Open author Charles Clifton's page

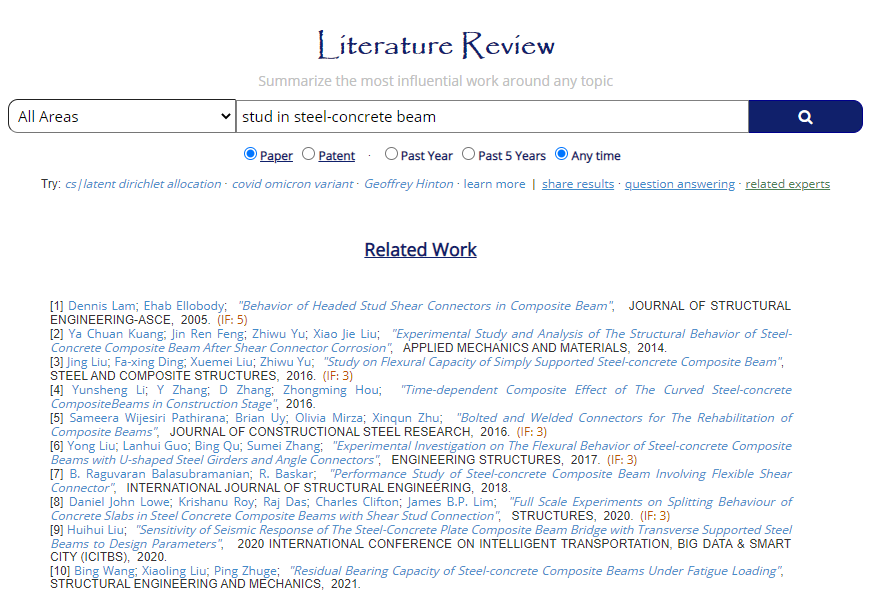coord(357,502)
